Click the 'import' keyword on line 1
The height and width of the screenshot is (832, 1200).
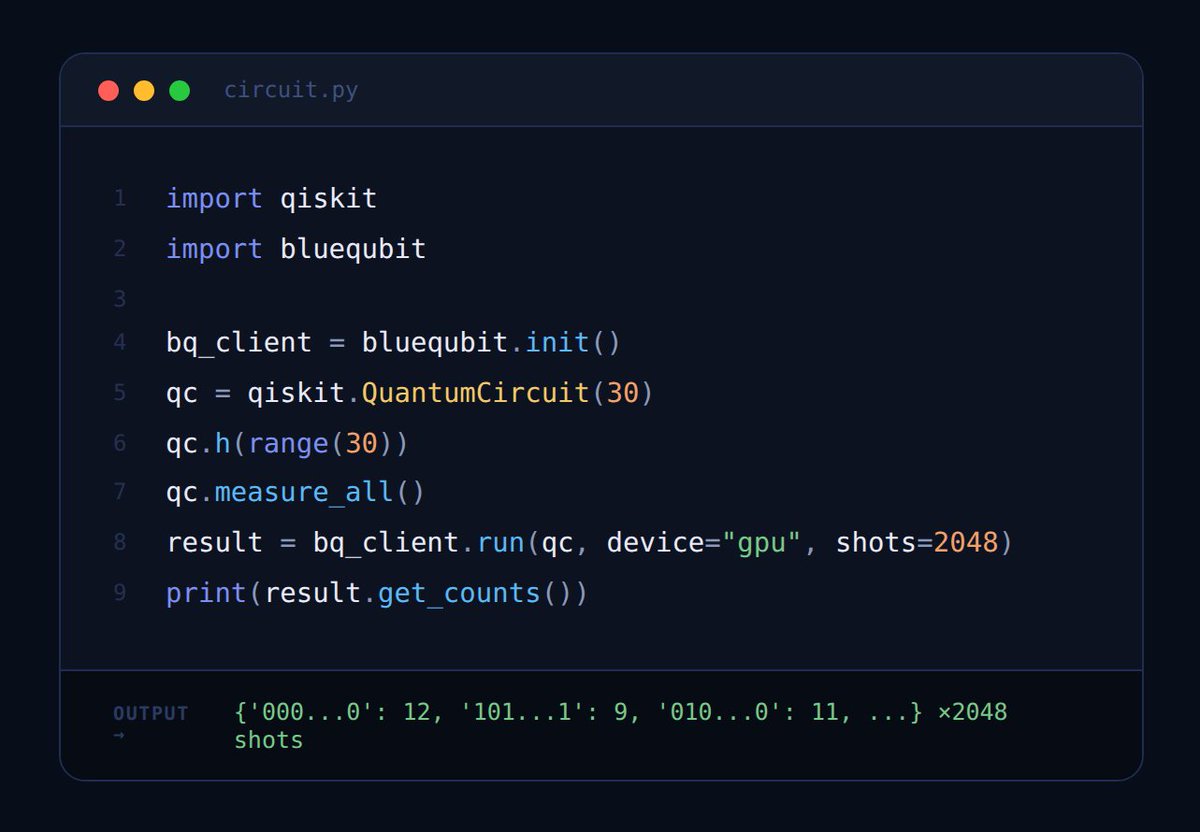215,199
